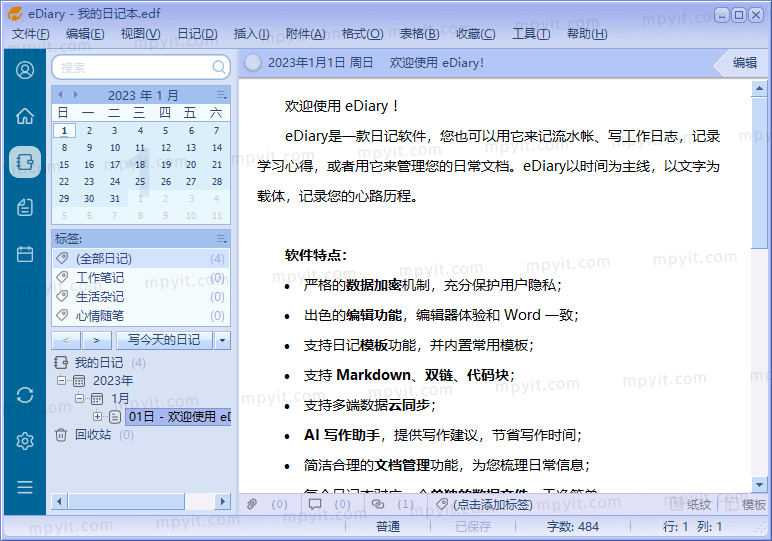Open the documents sidebar icon
Screen dimensions: 772x541
pyautogui.click(x=25, y=207)
